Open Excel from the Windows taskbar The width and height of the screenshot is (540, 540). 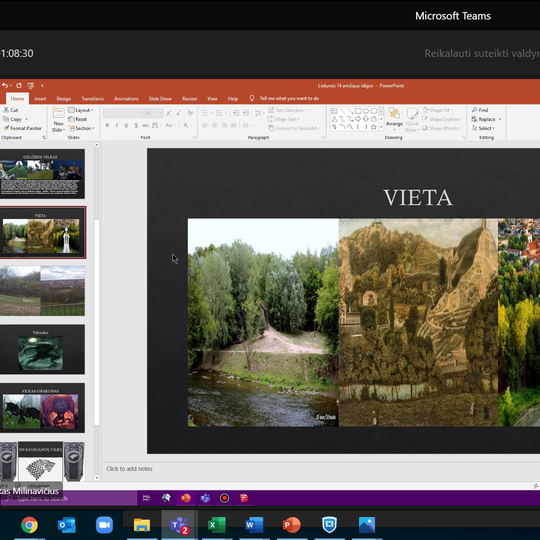click(217, 525)
